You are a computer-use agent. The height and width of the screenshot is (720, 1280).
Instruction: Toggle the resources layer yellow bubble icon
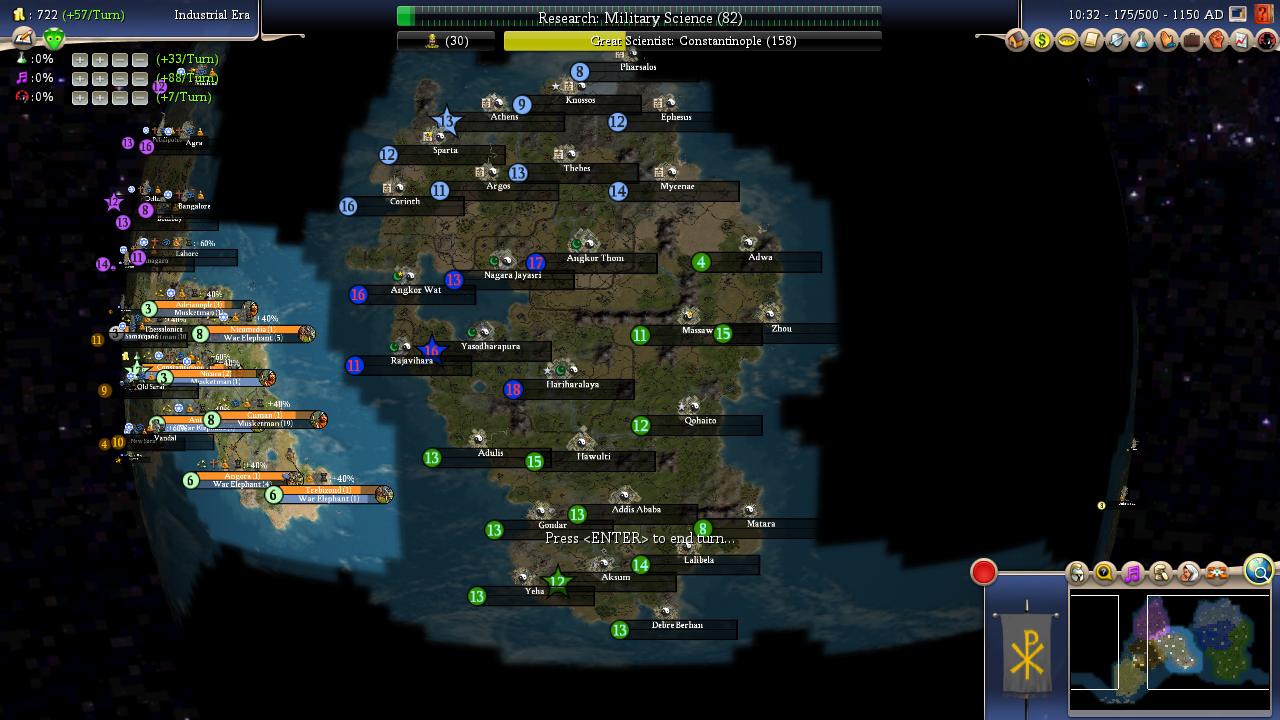[x=1105, y=573]
